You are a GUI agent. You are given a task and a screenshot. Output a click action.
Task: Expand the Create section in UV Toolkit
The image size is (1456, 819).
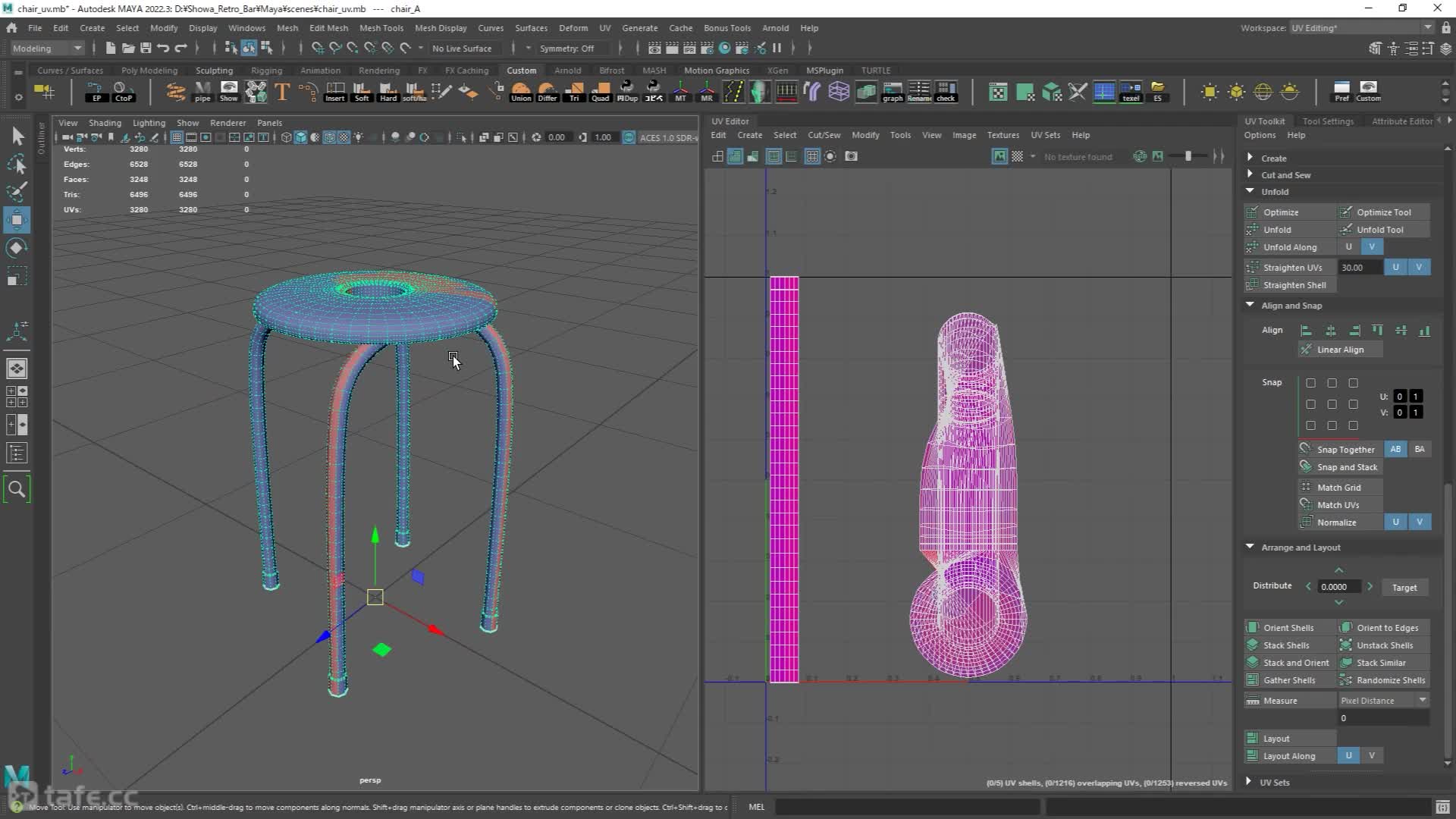pyautogui.click(x=1250, y=158)
